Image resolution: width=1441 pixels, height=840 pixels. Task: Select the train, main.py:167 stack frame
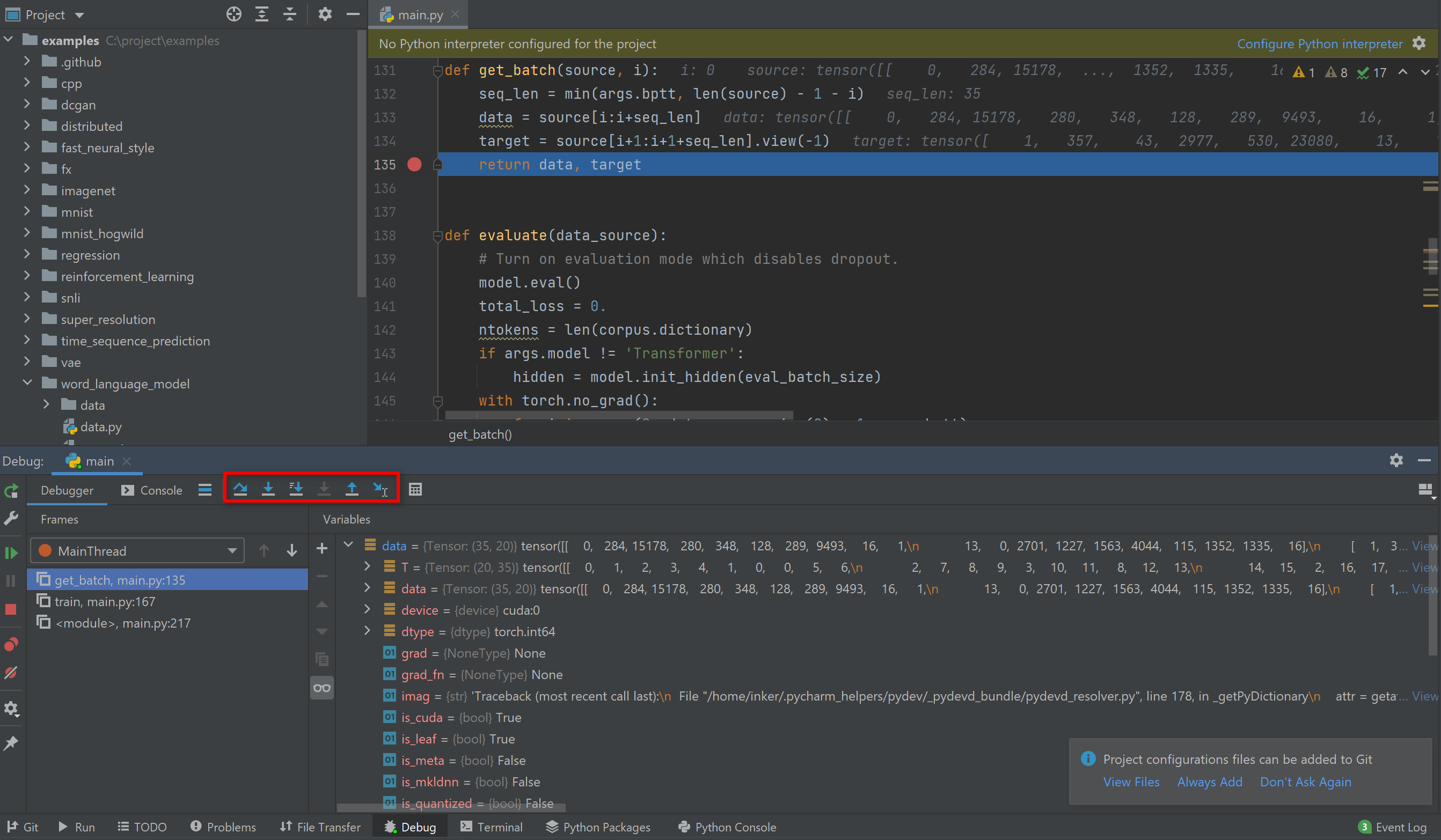105,602
